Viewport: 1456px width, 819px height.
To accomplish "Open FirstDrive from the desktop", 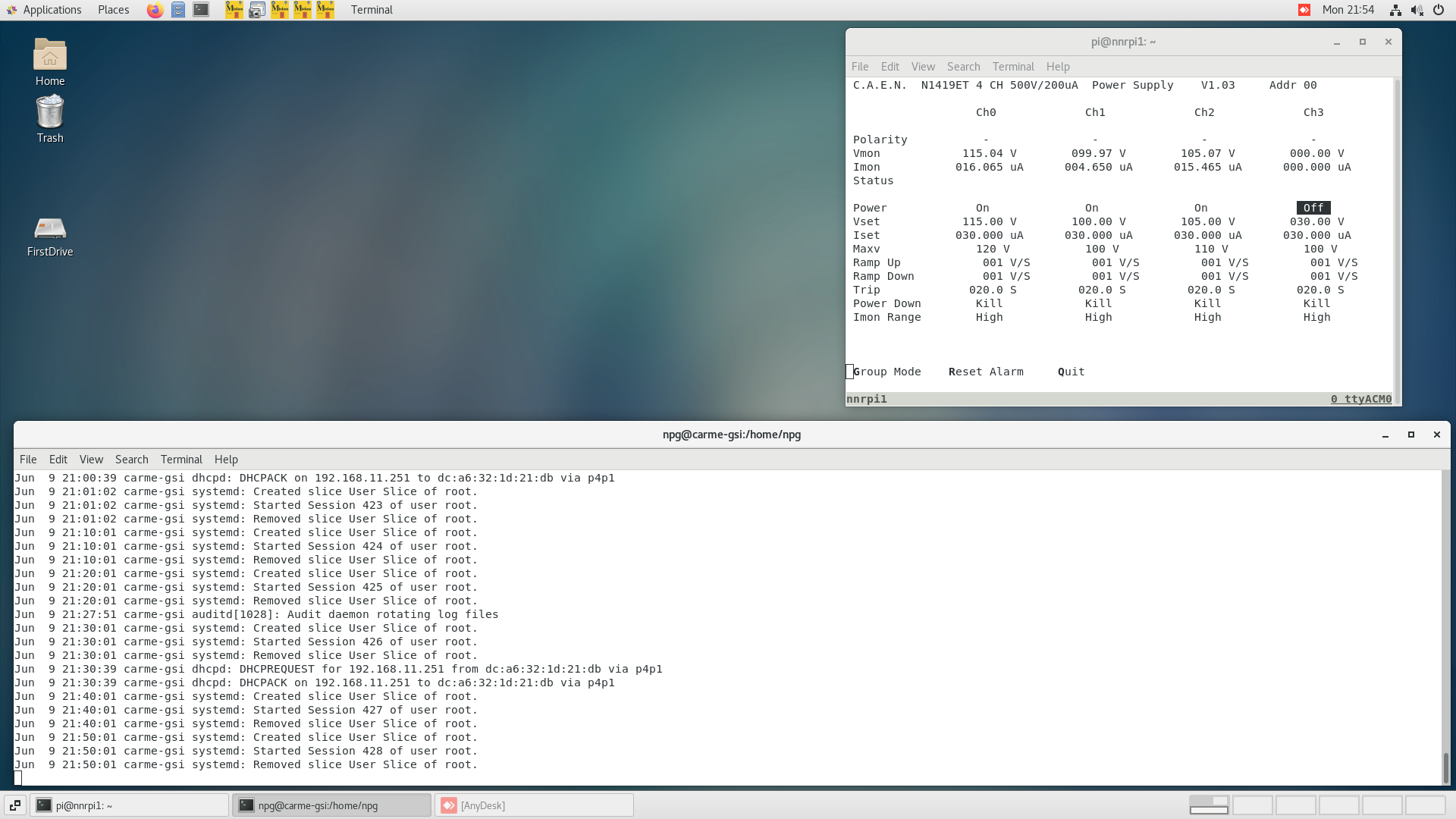I will click(x=49, y=231).
